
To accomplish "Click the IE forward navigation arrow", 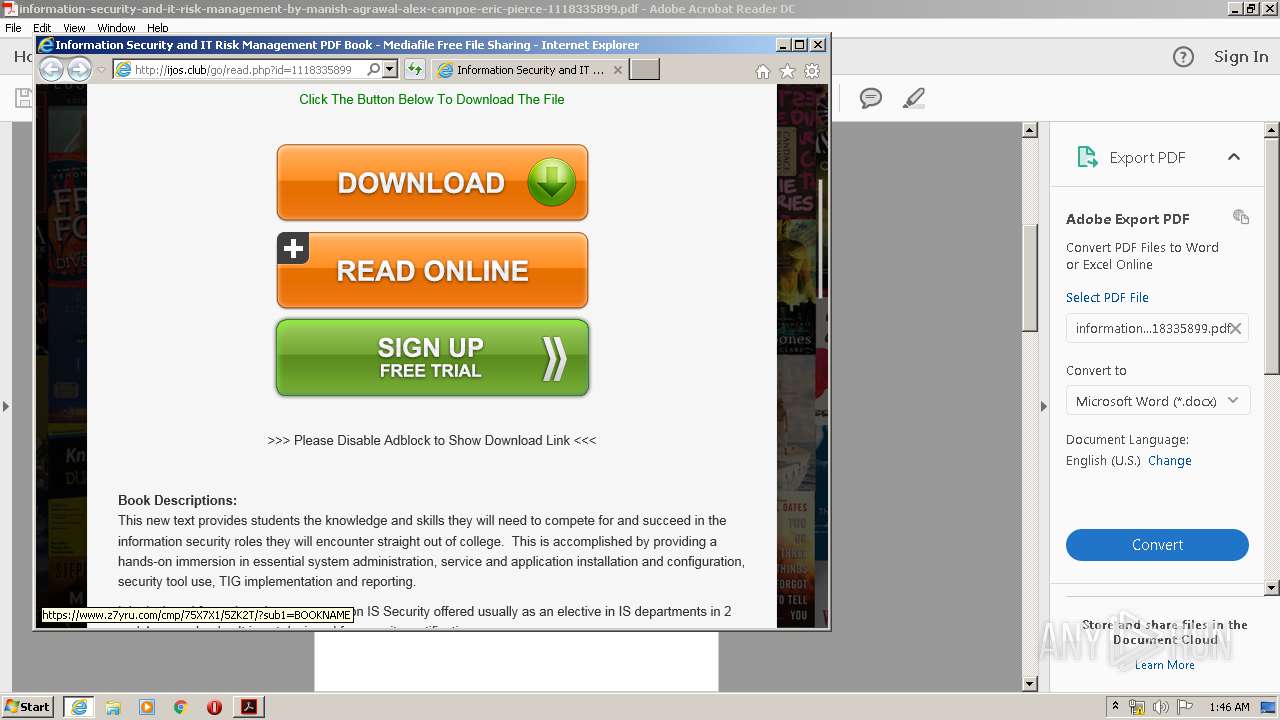I will click(x=79, y=69).
